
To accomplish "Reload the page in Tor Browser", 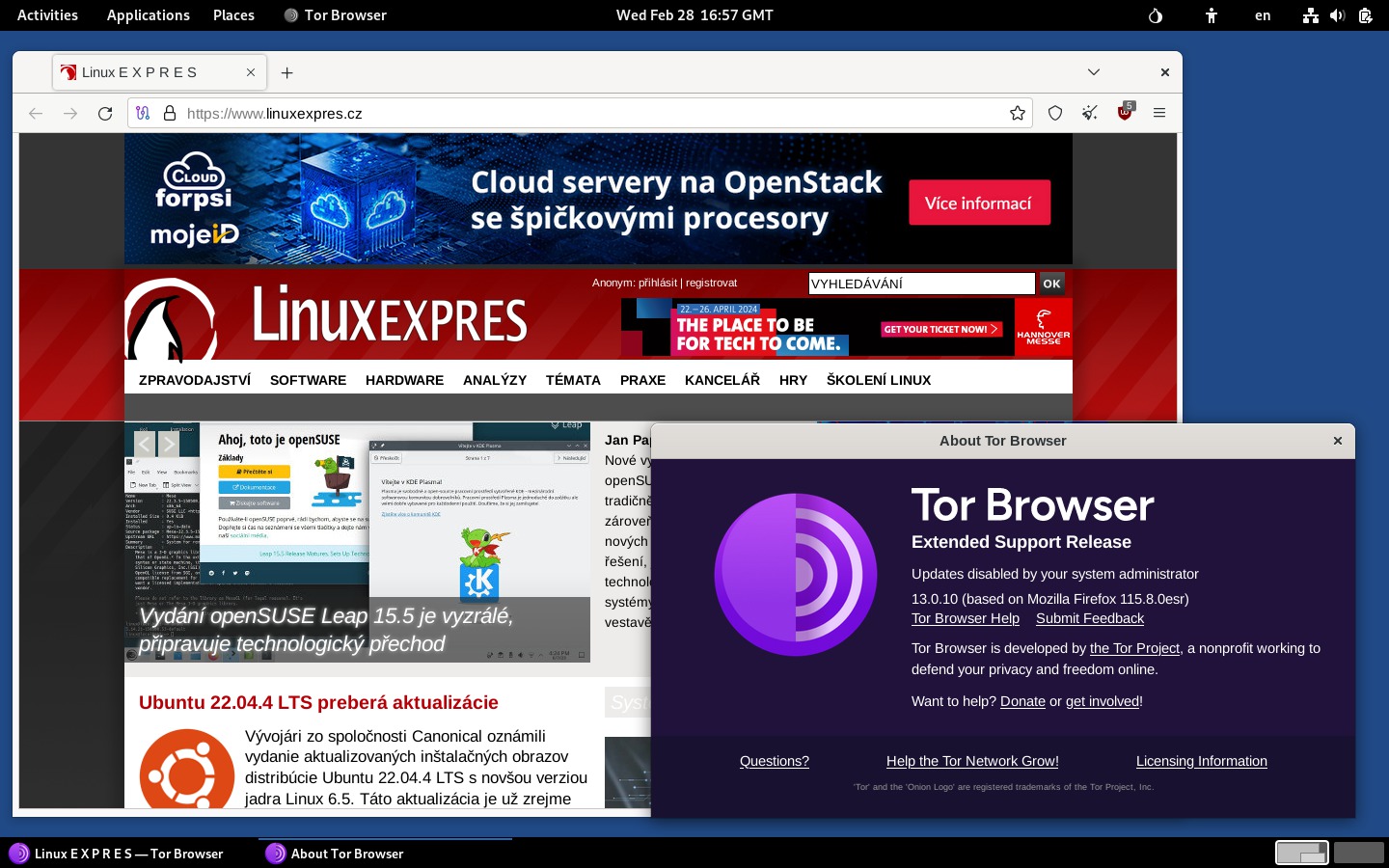I will (x=105, y=114).
